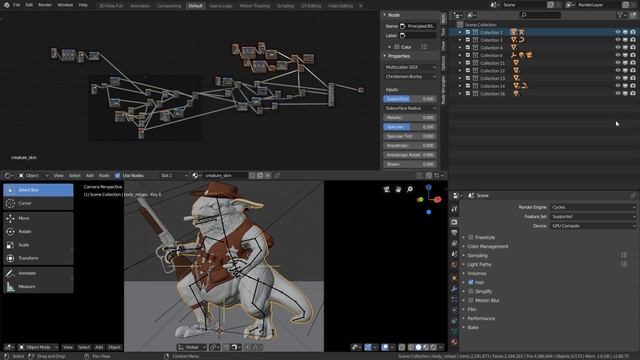Open the Window menu
Viewport: 640px width, 360px height.
pyautogui.click(x=65, y=5)
